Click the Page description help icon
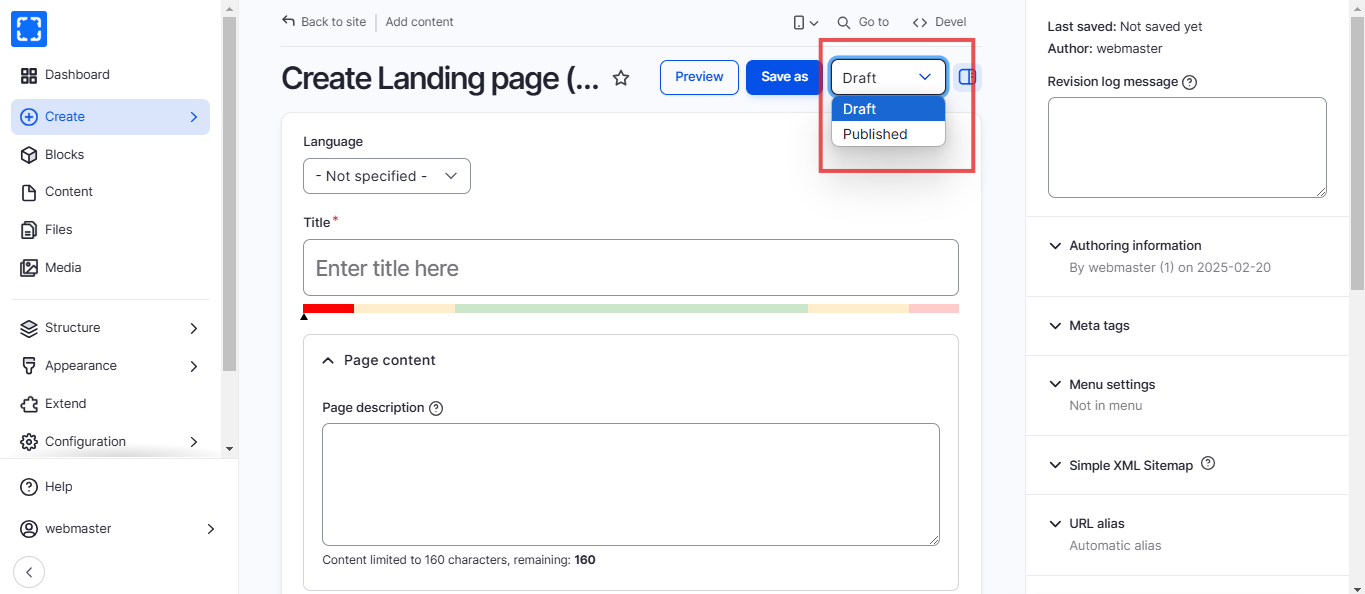 [x=436, y=408]
